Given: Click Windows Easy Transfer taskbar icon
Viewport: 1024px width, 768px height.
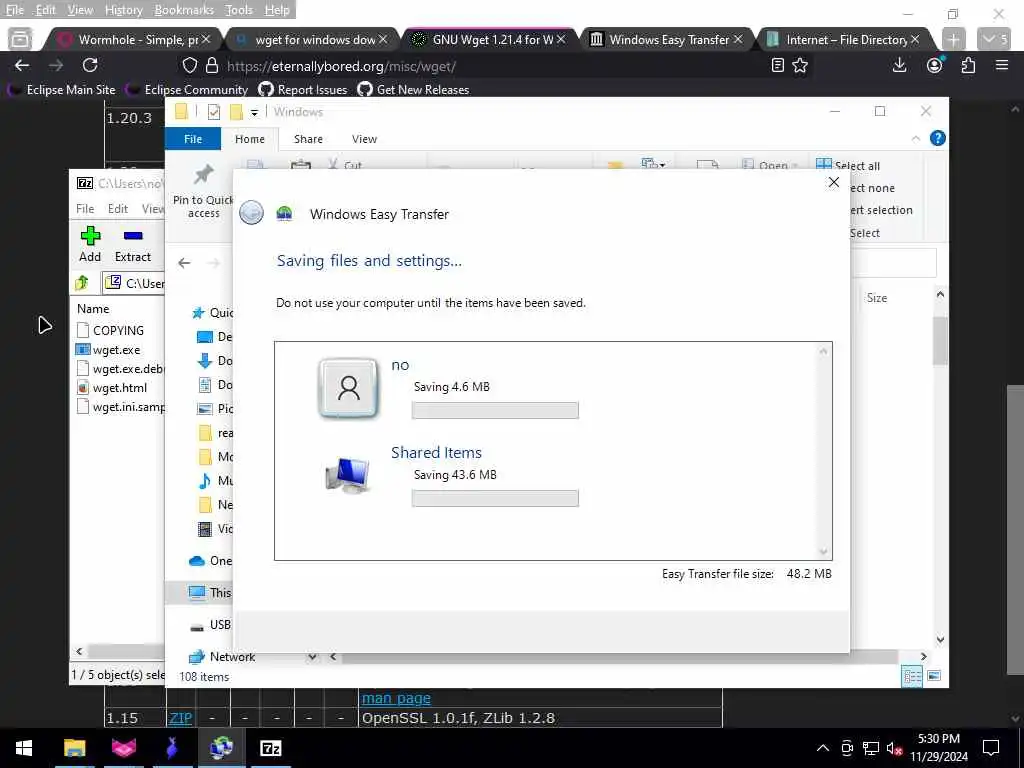Looking at the screenshot, I should pyautogui.click(x=221, y=748).
